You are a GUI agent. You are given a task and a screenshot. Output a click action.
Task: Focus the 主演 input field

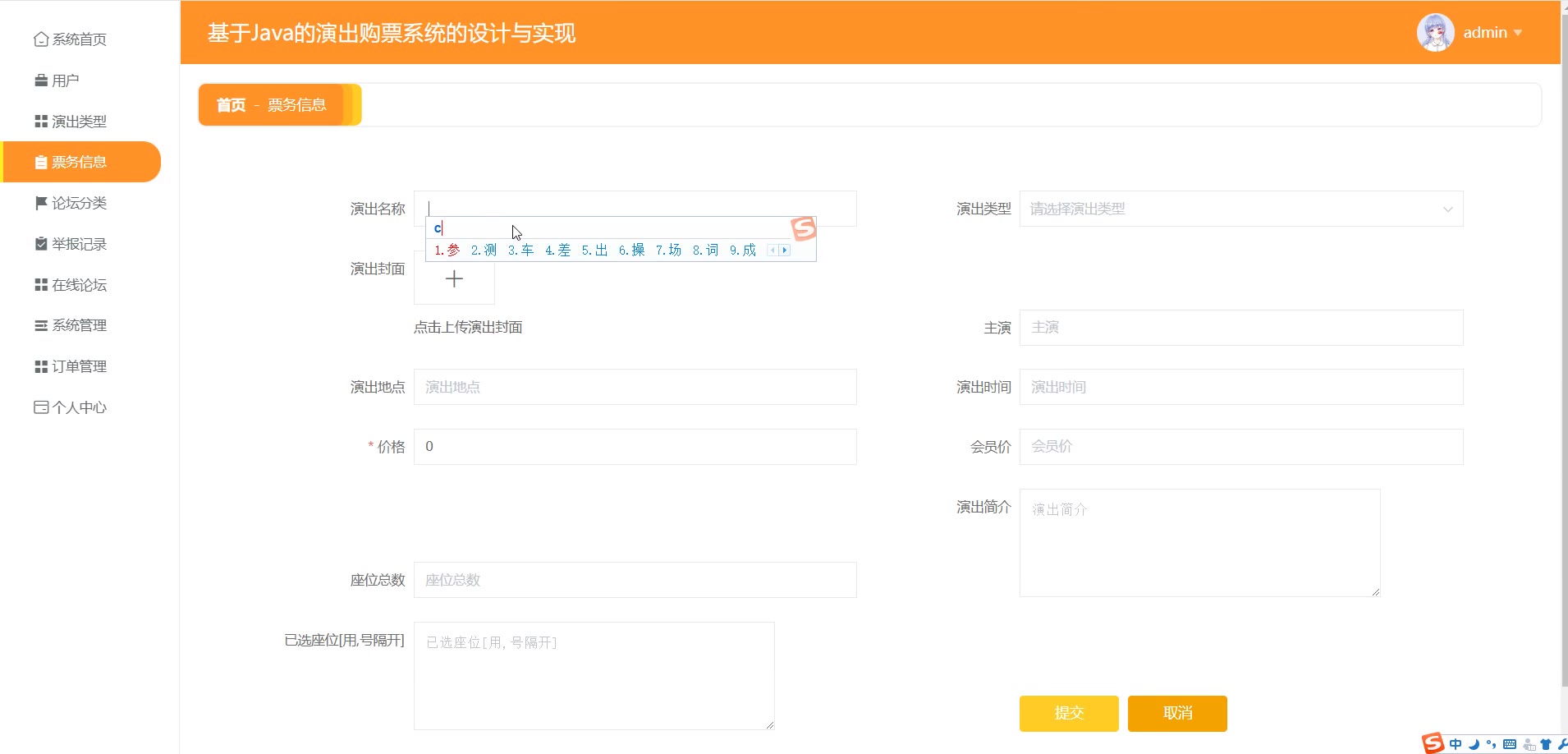(1240, 328)
